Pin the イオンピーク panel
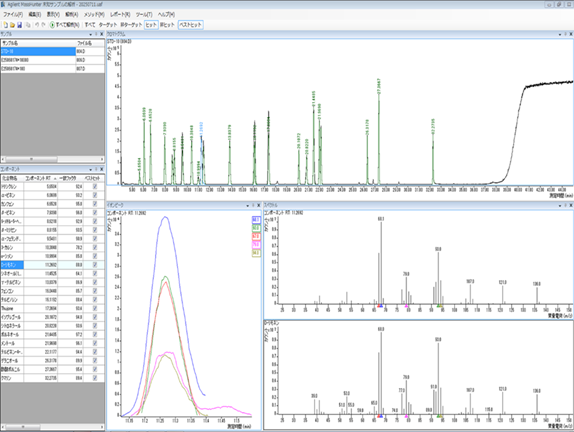Viewport: 574px width, 432px height. click(x=253, y=205)
